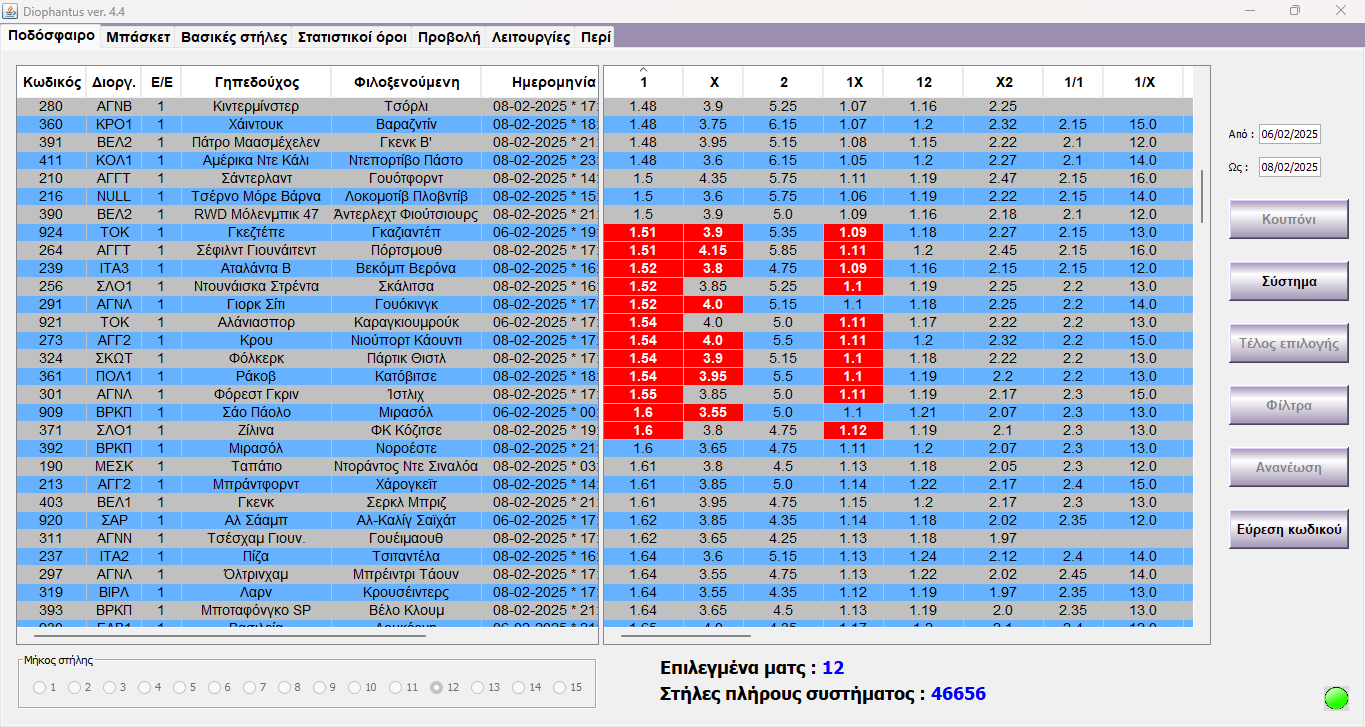This screenshot has width=1365, height=727.
Task: Click the Αλ-Καλίγ Σαϊχάτ away team cell
Action: tap(406, 520)
